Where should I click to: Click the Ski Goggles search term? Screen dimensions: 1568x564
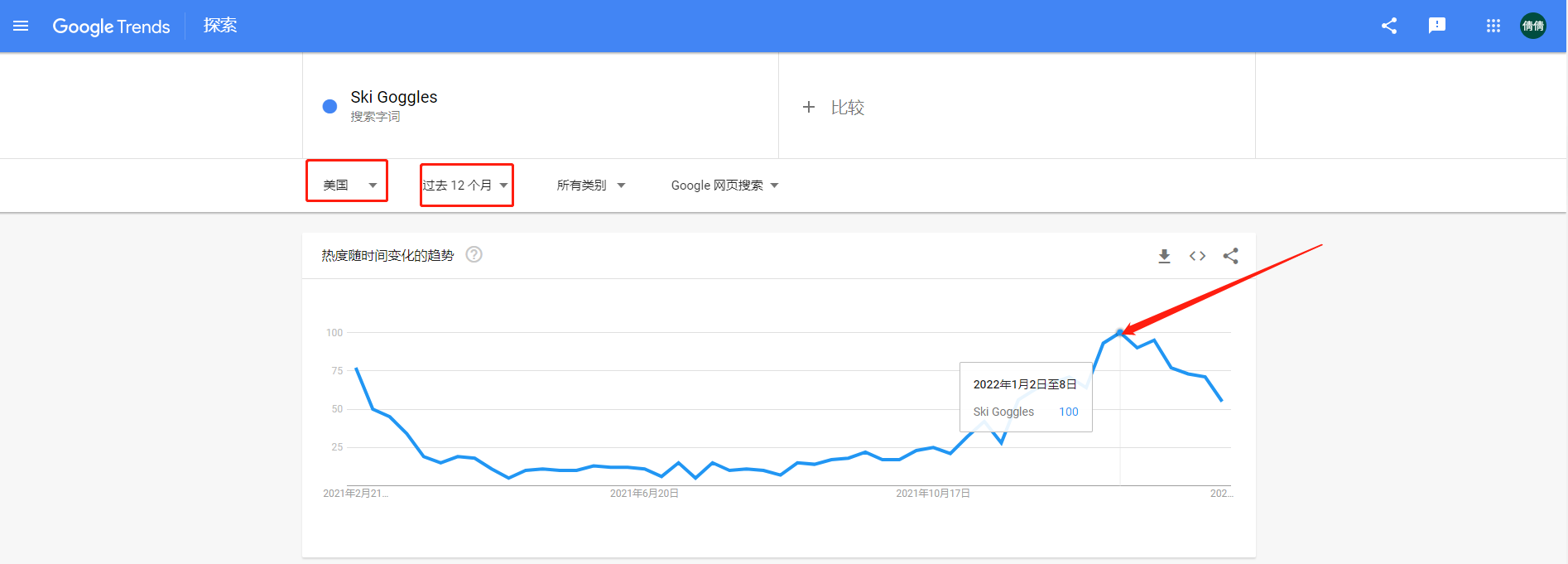(394, 97)
